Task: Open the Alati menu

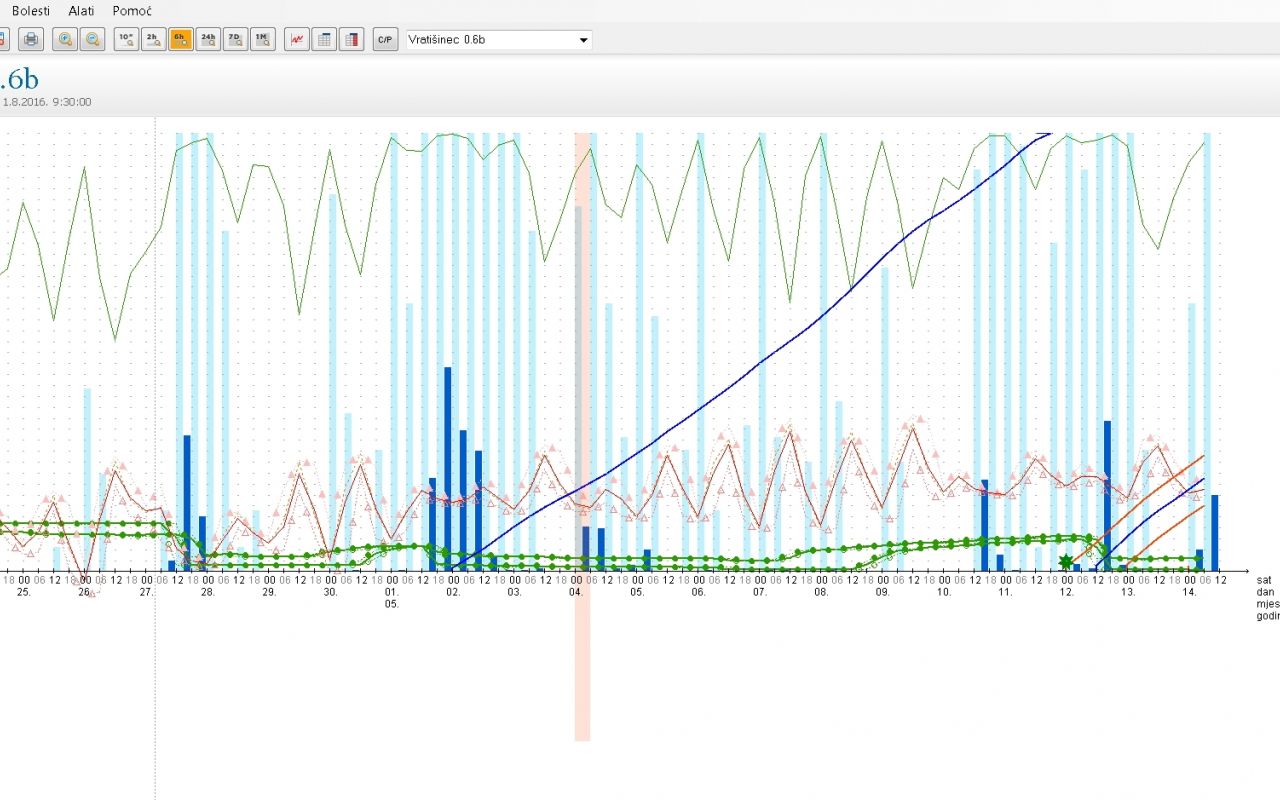Action: [81, 10]
